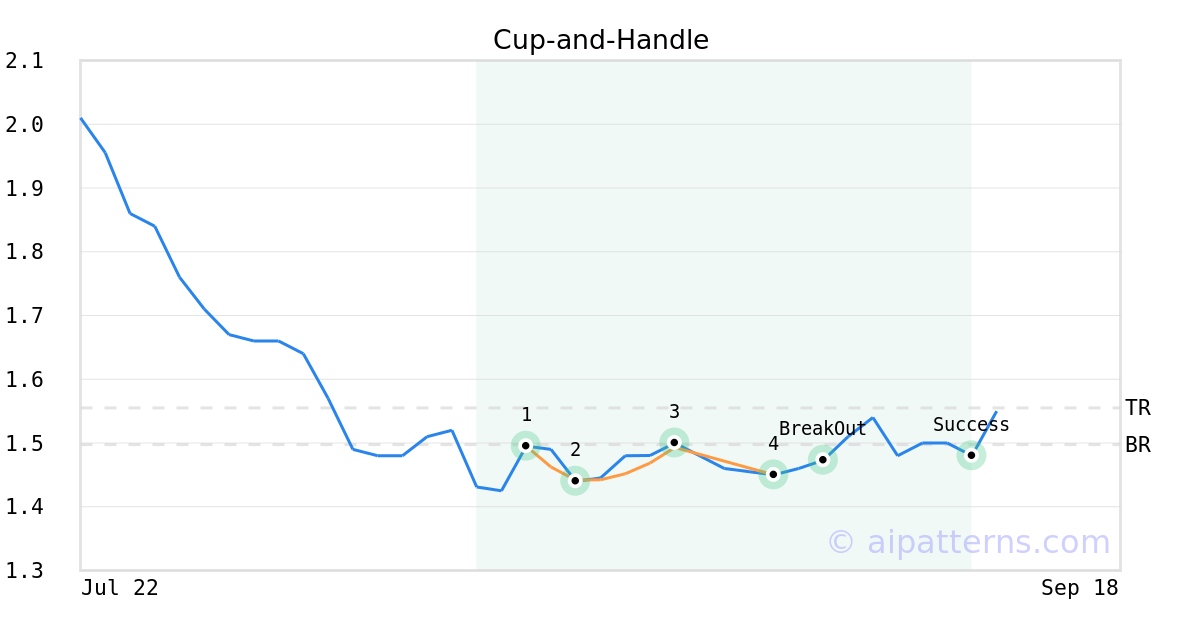
Task: Click pattern point marker 2
Action: click(x=575, y=481)
